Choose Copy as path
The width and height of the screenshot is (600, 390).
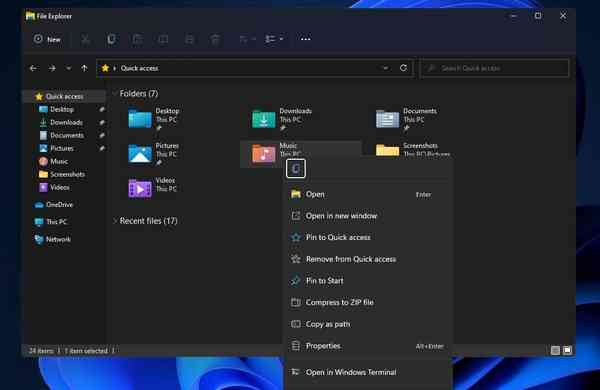coord(368,324)
